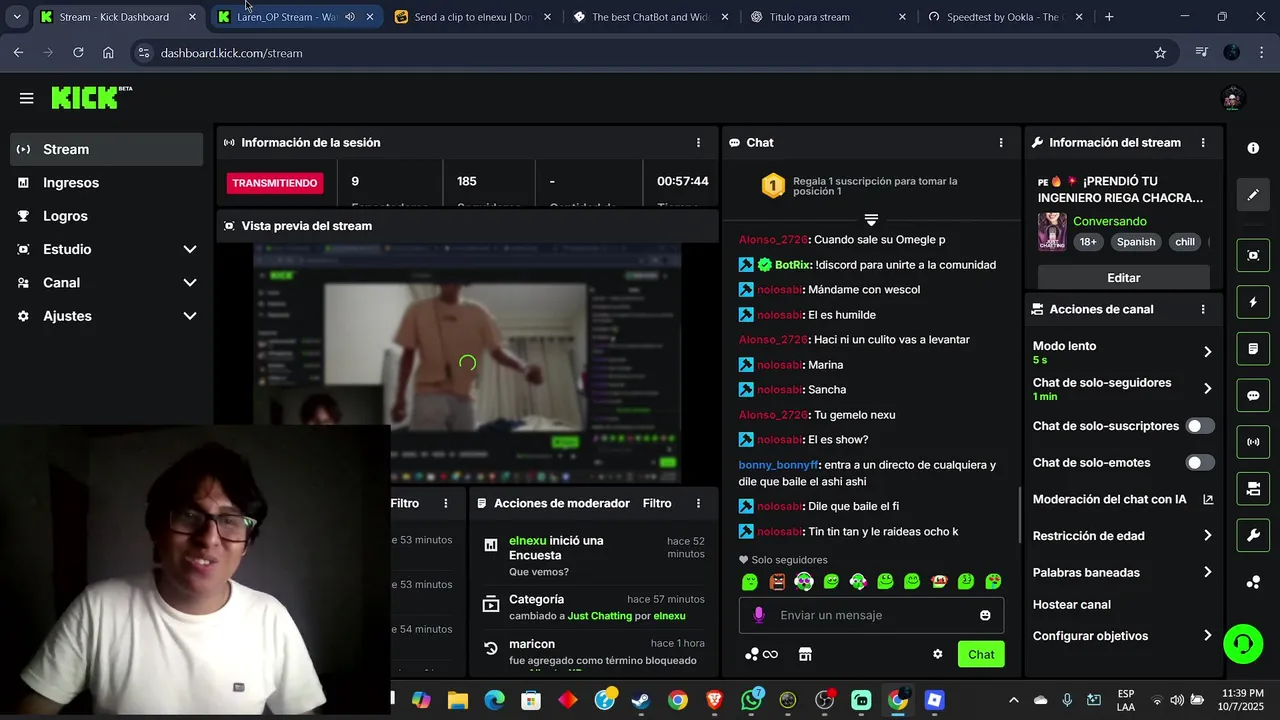
Task: Open WhatsApp from the taskbar
Action: click(751, 700)
